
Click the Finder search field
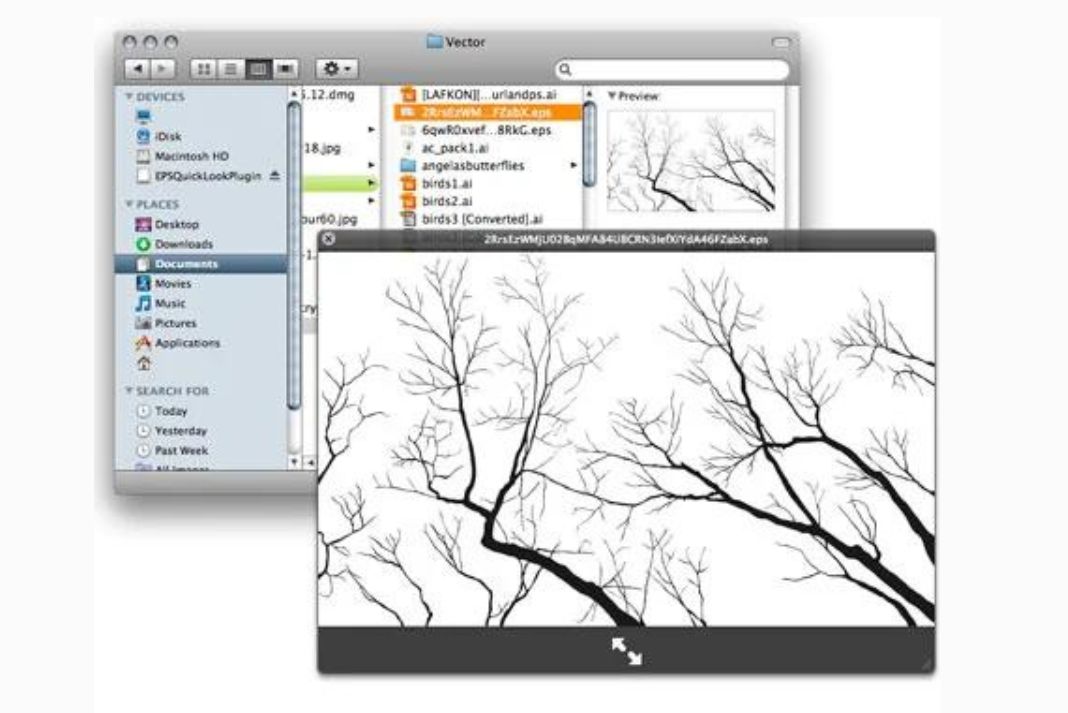click(x=675, y=70)
